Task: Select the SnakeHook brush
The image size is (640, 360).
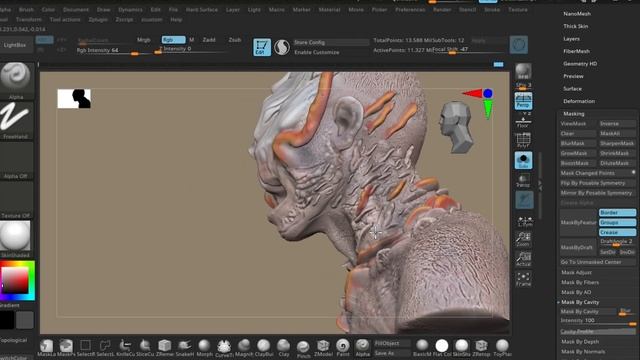Action: [x=184, y=348]
